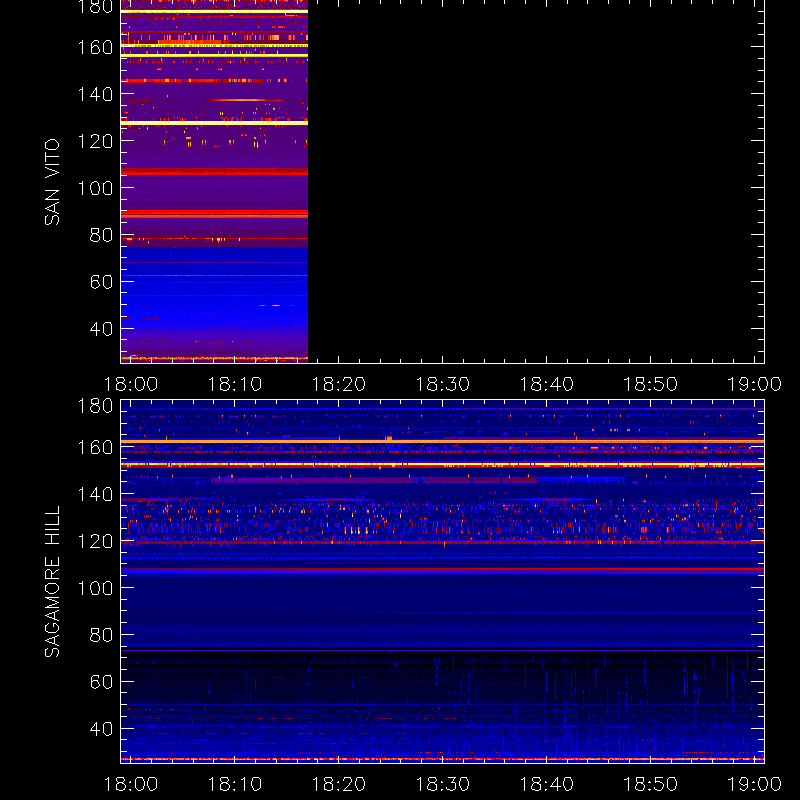Click 18:30 time label under Sagamore Hill plot
The width and height of the screenshot is (800, 800).
[x=443, y=784]
